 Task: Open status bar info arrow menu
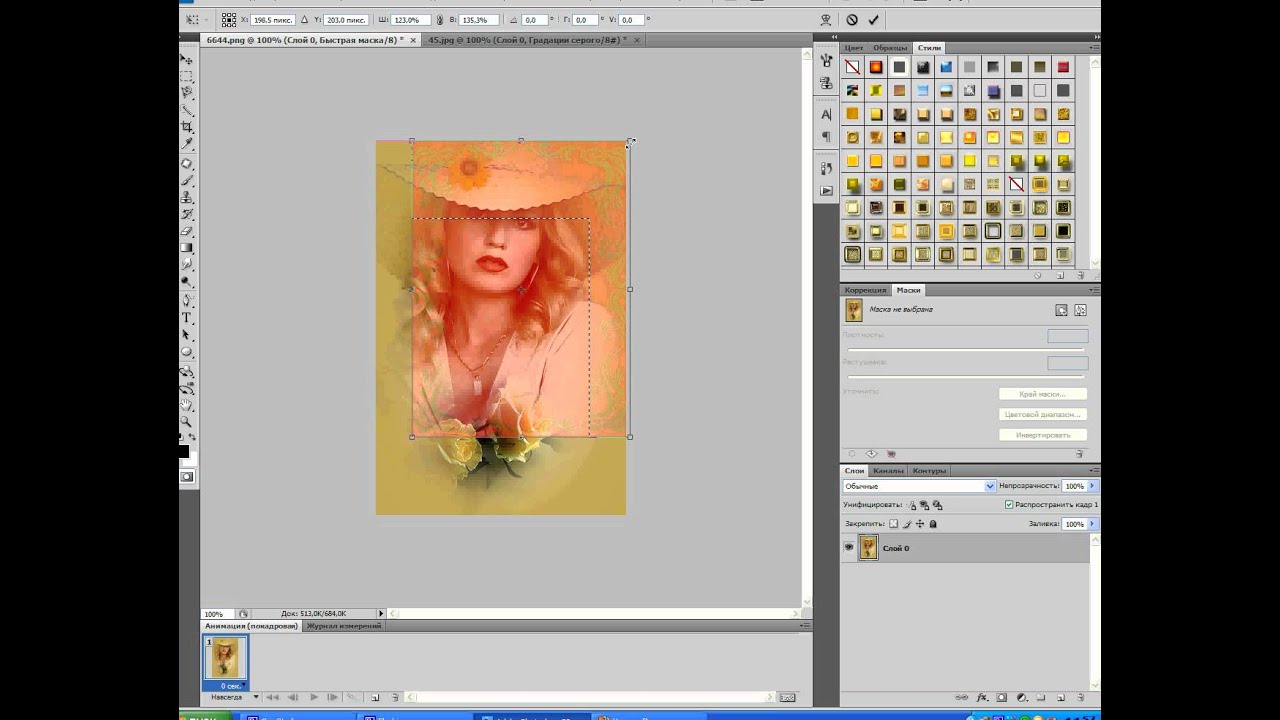click(x=381, y=613)
